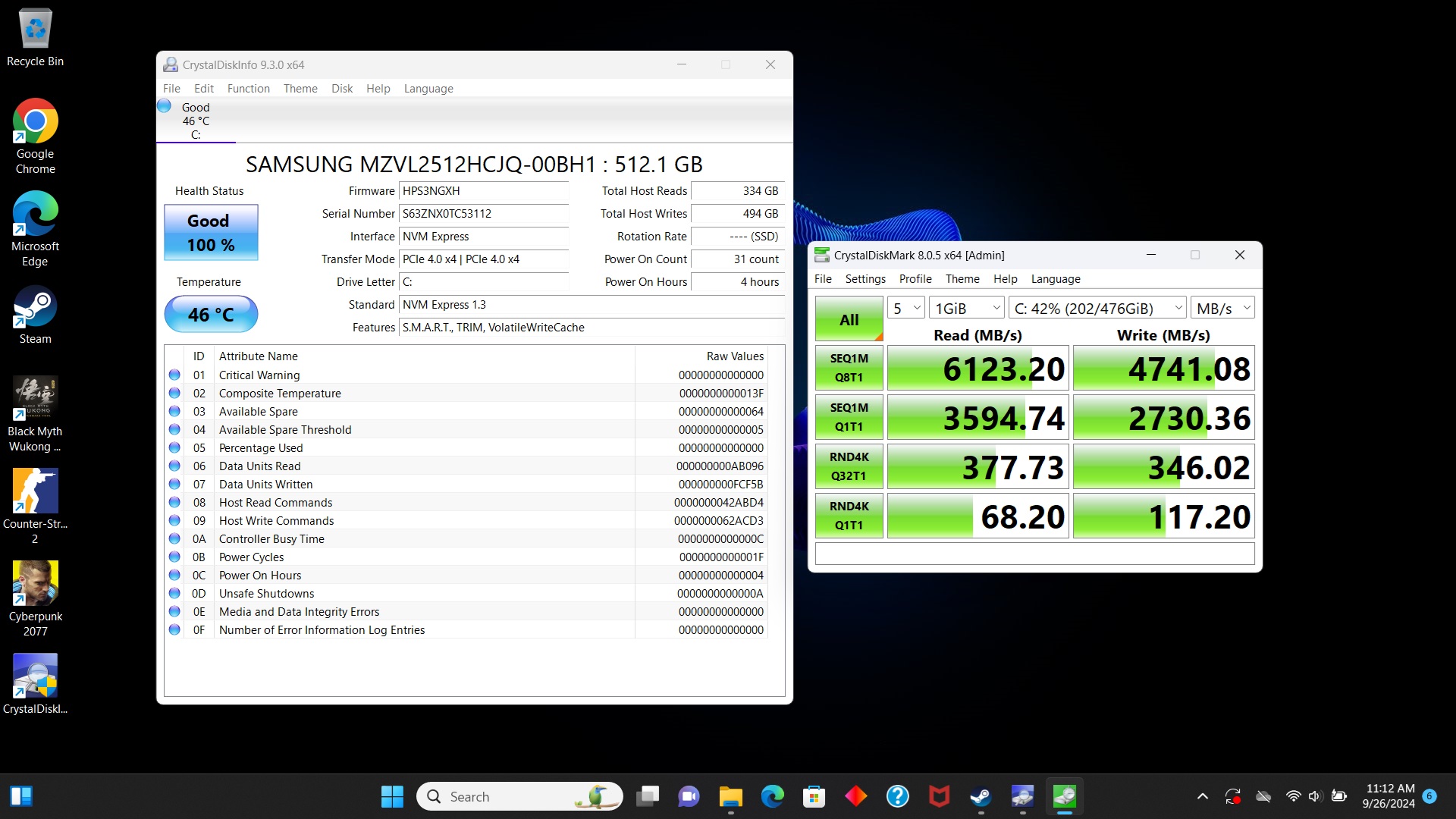1456x819 pixels.
Task: Run the SEQ1M Q1T1 benchmark
Action: coord(849,417)
